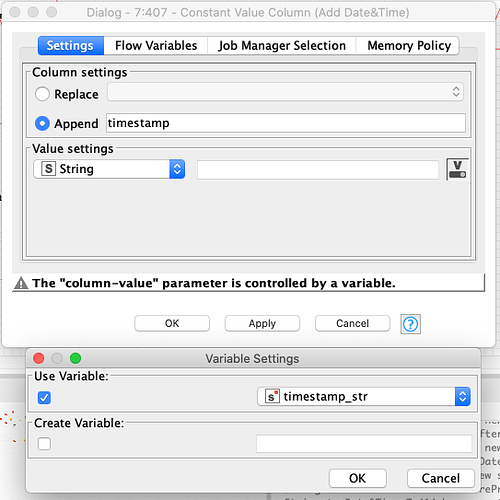Click Apply in the dialog

coord(262,323)
